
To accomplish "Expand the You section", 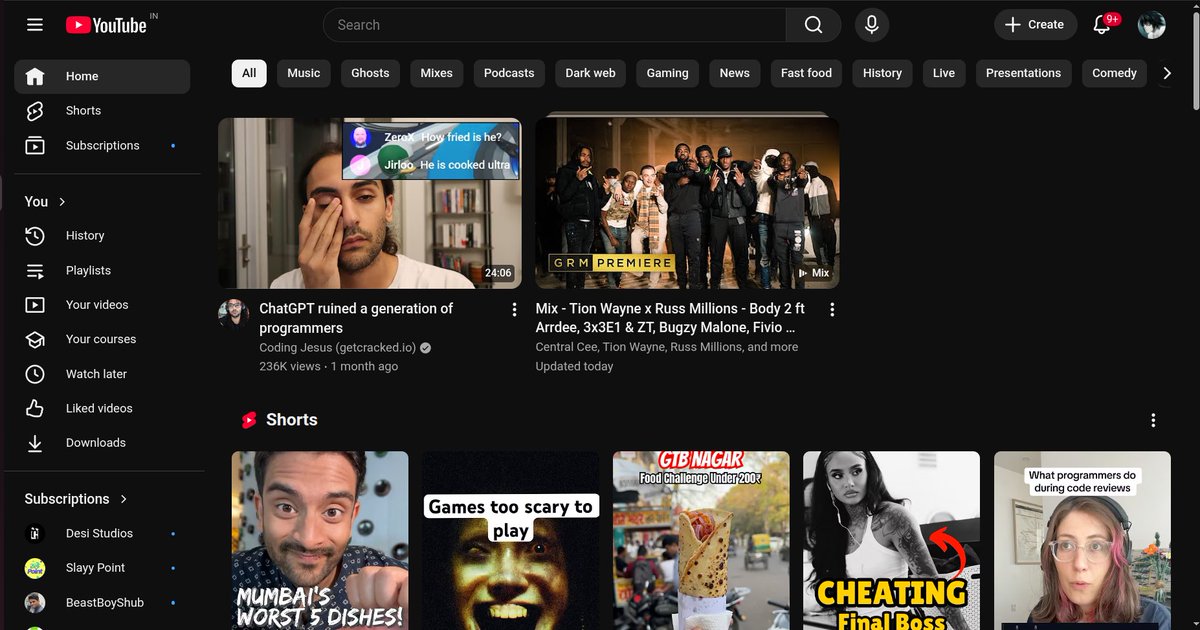I will [44, 201].
